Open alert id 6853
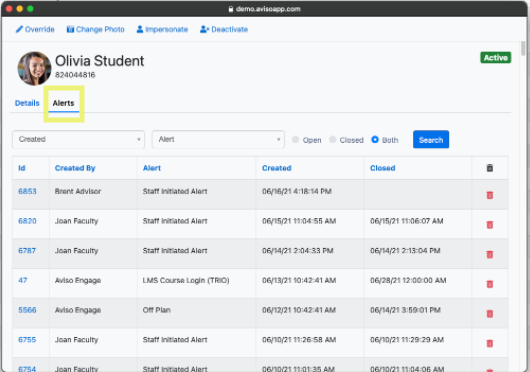530x372 pixels. point(27,191)
